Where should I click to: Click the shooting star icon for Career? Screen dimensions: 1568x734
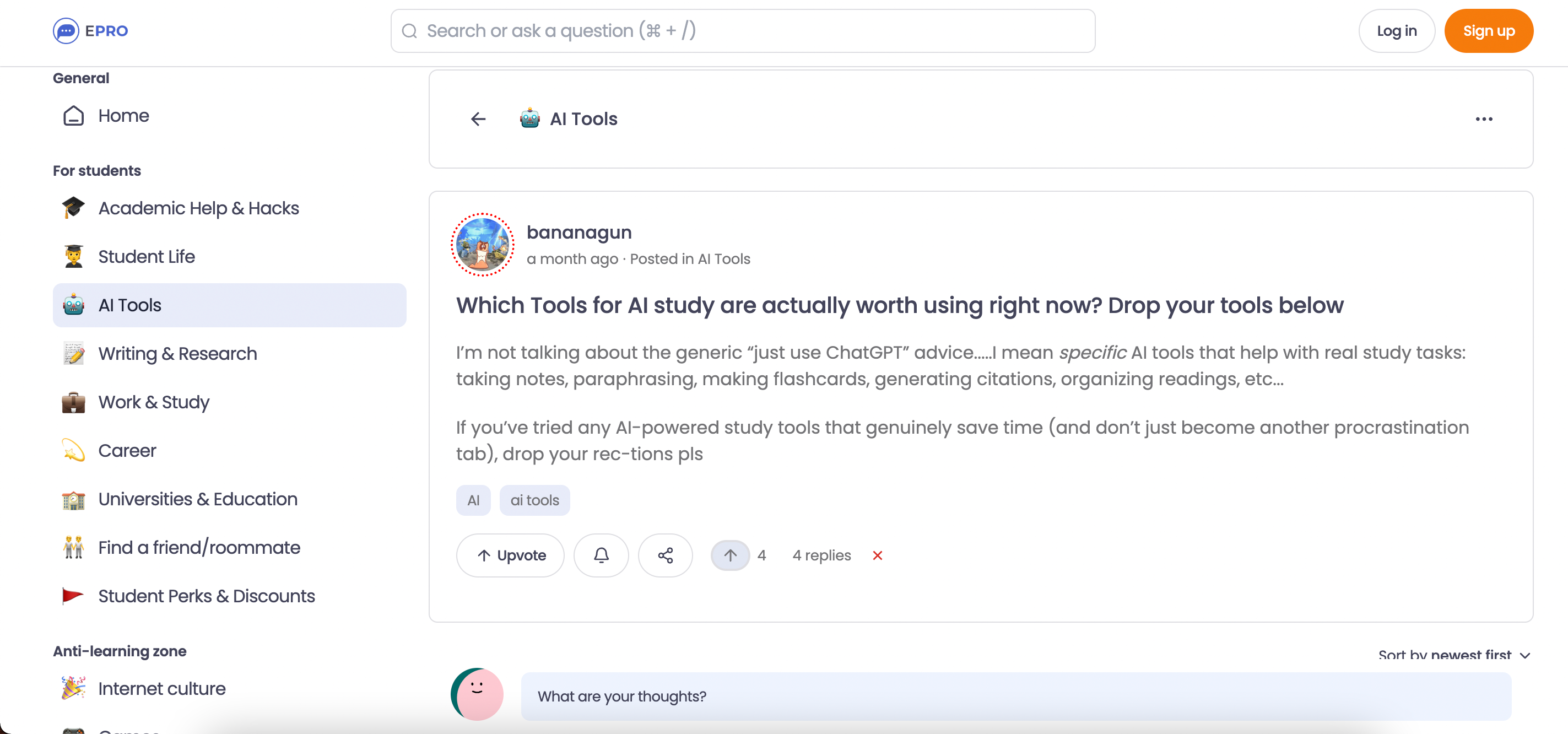coord(73,450)
